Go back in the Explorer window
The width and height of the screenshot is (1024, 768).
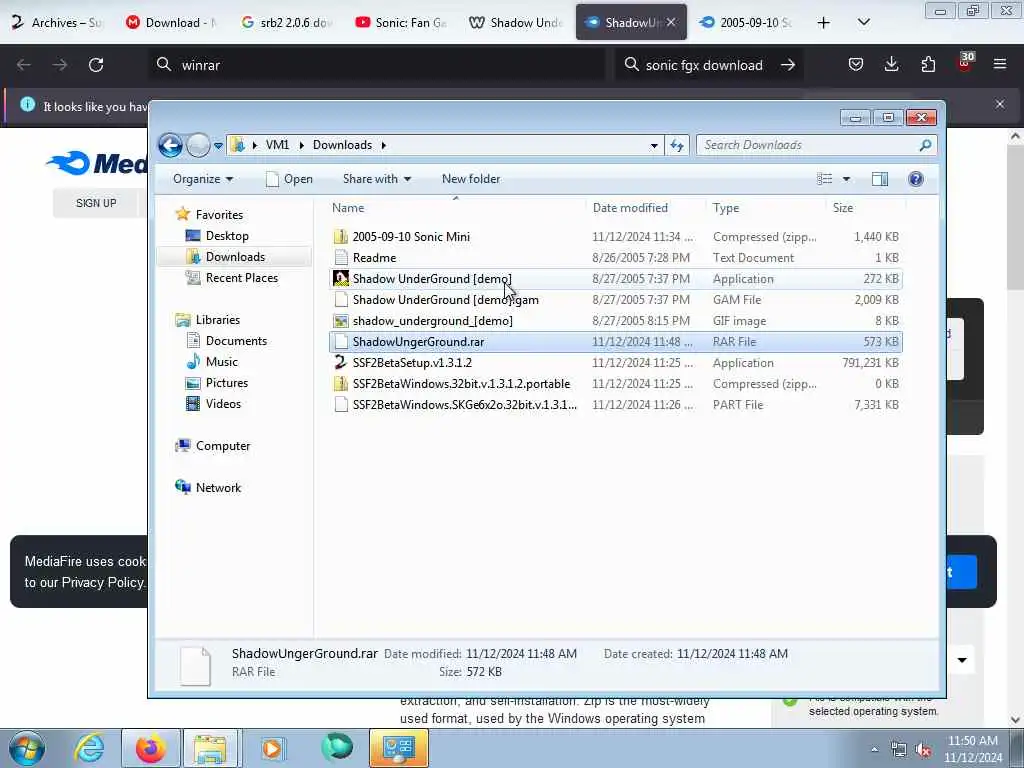tap(170, 145)
